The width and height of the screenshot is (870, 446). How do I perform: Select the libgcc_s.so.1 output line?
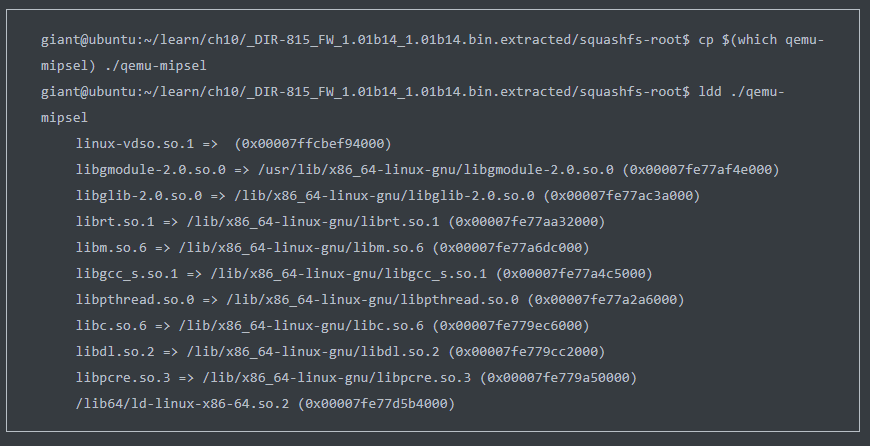364,273
